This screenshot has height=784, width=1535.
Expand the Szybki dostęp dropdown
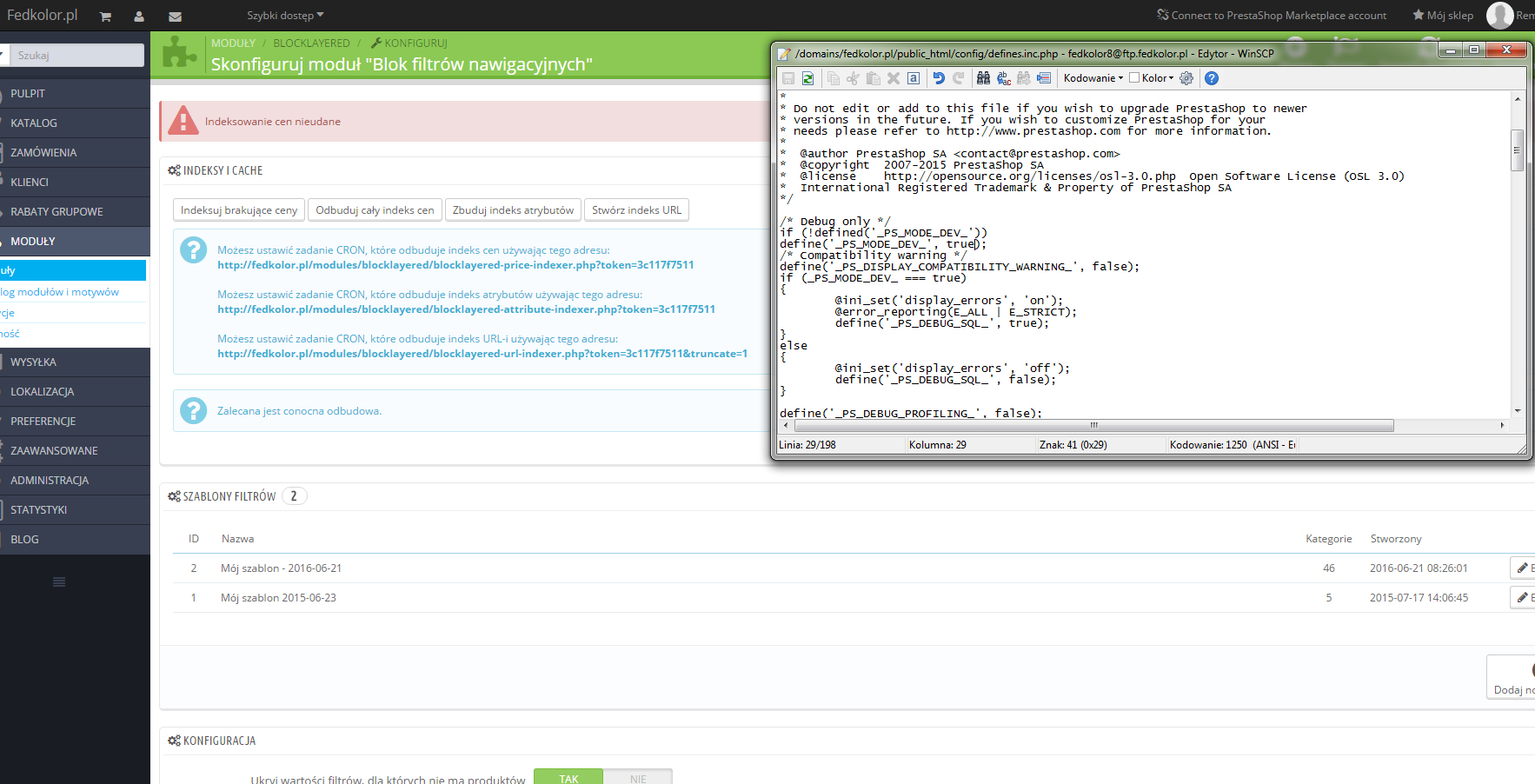(285, 16)
